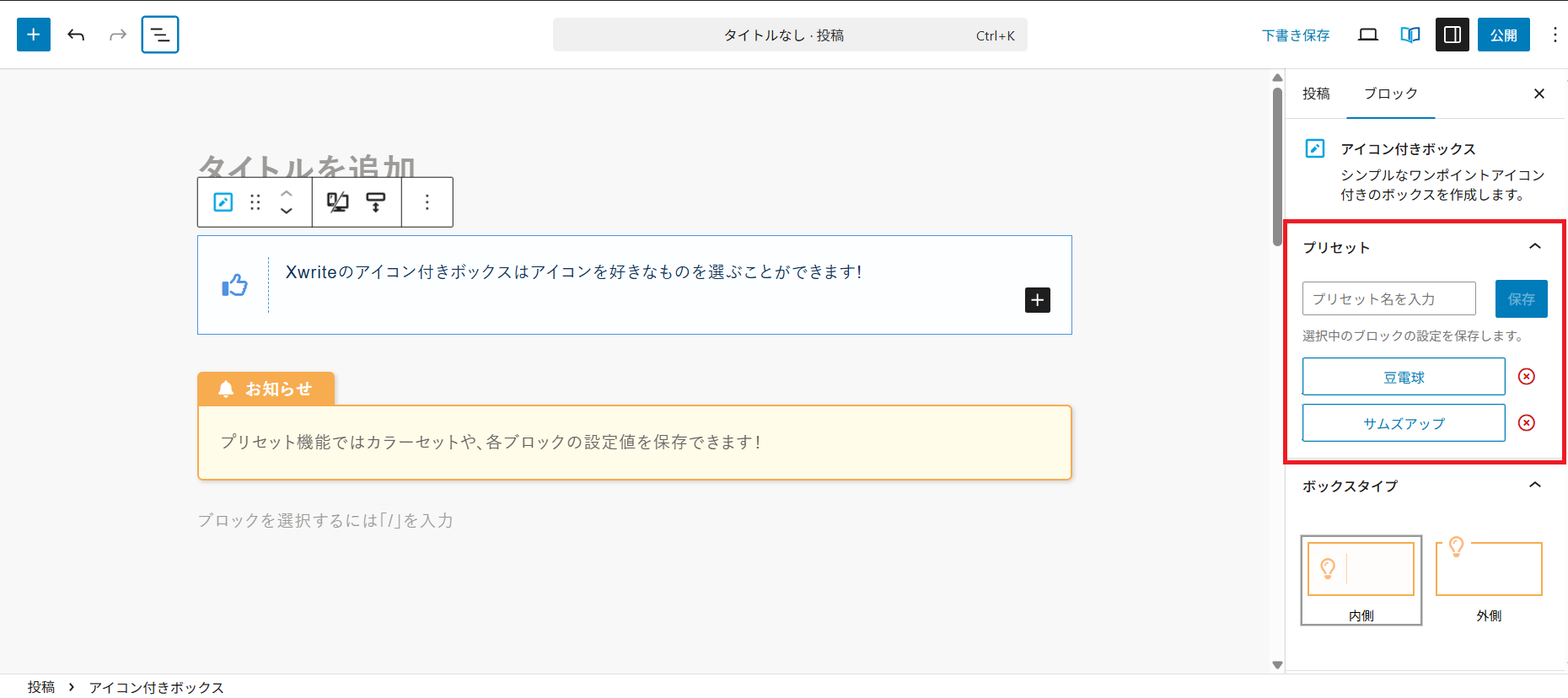Click the drag handle in block toolbar

(255, 202)
